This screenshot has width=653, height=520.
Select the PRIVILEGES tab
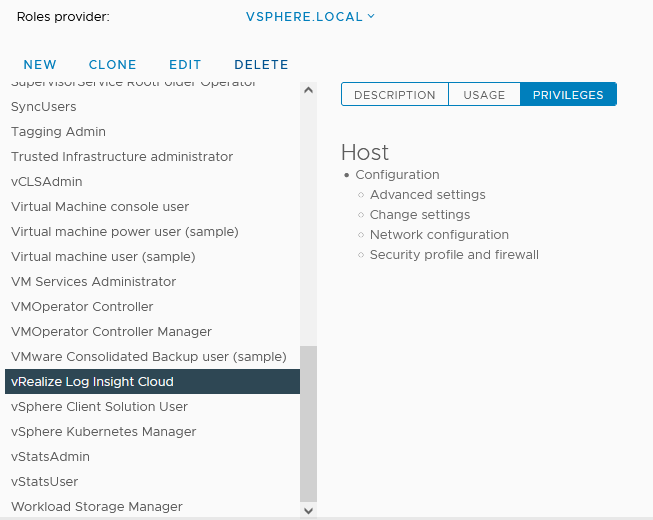568,95
